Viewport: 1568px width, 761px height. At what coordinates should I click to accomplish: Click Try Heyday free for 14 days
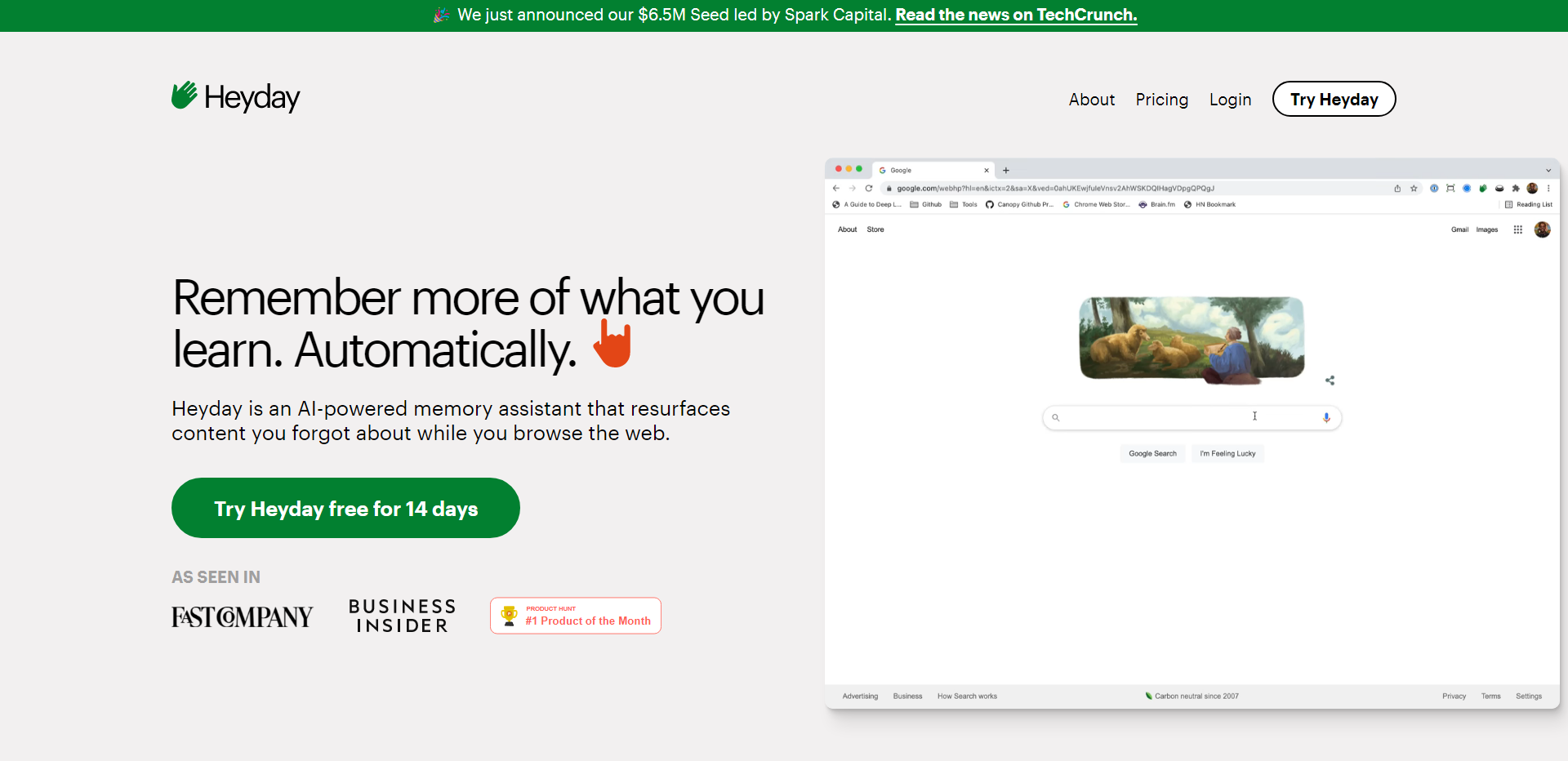point(345,508)
